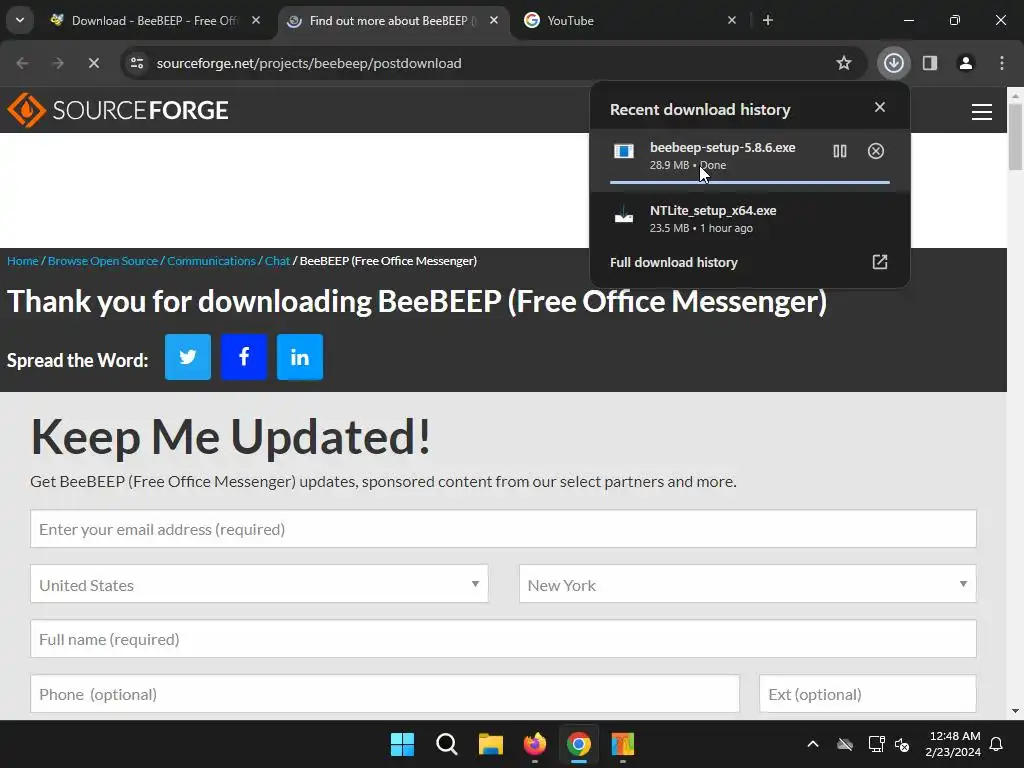Close the Recent download history popup
The image size is (1024, 768).
[880, 107]
